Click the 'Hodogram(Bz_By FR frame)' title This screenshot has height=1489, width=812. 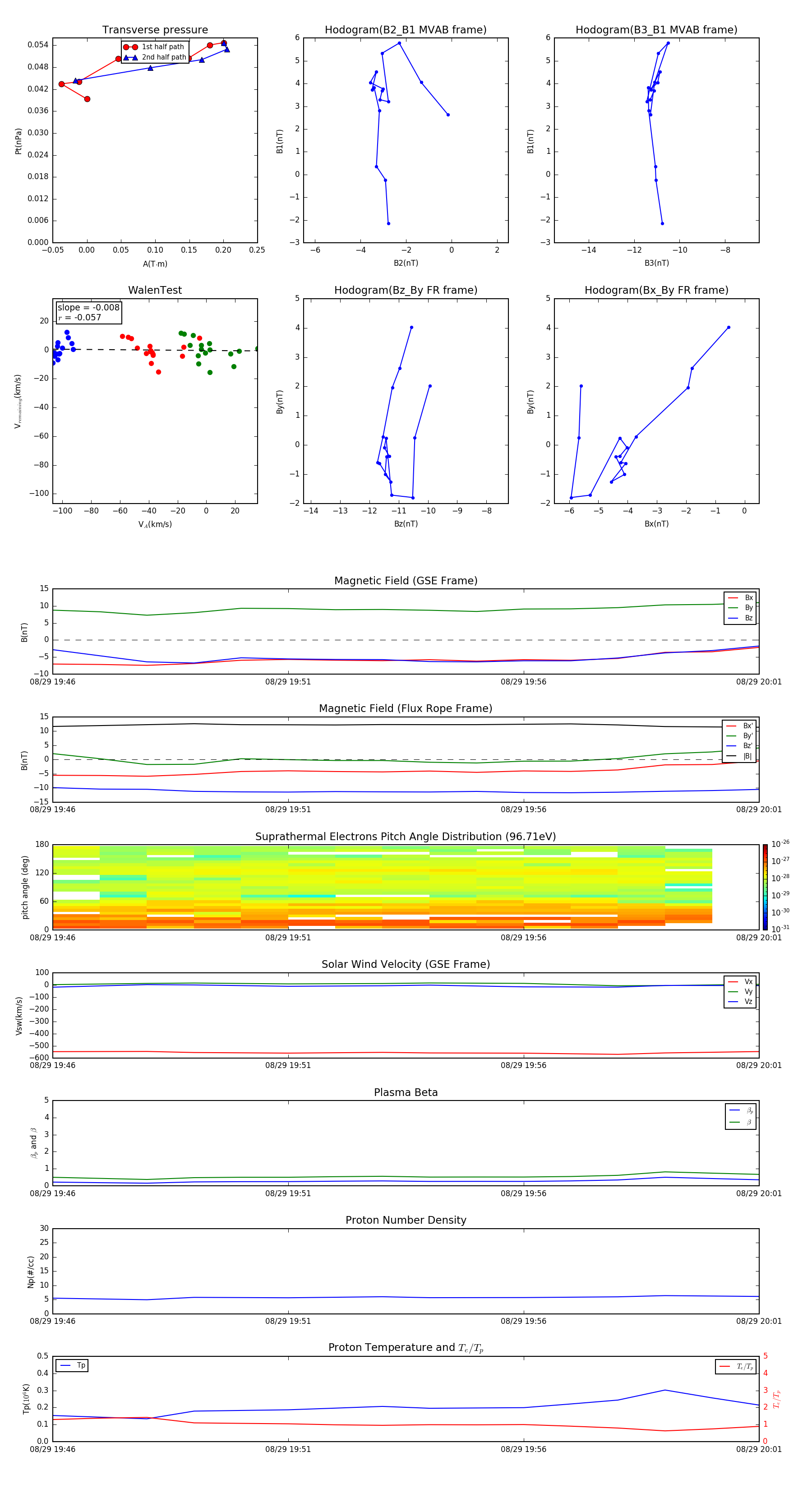406,290
